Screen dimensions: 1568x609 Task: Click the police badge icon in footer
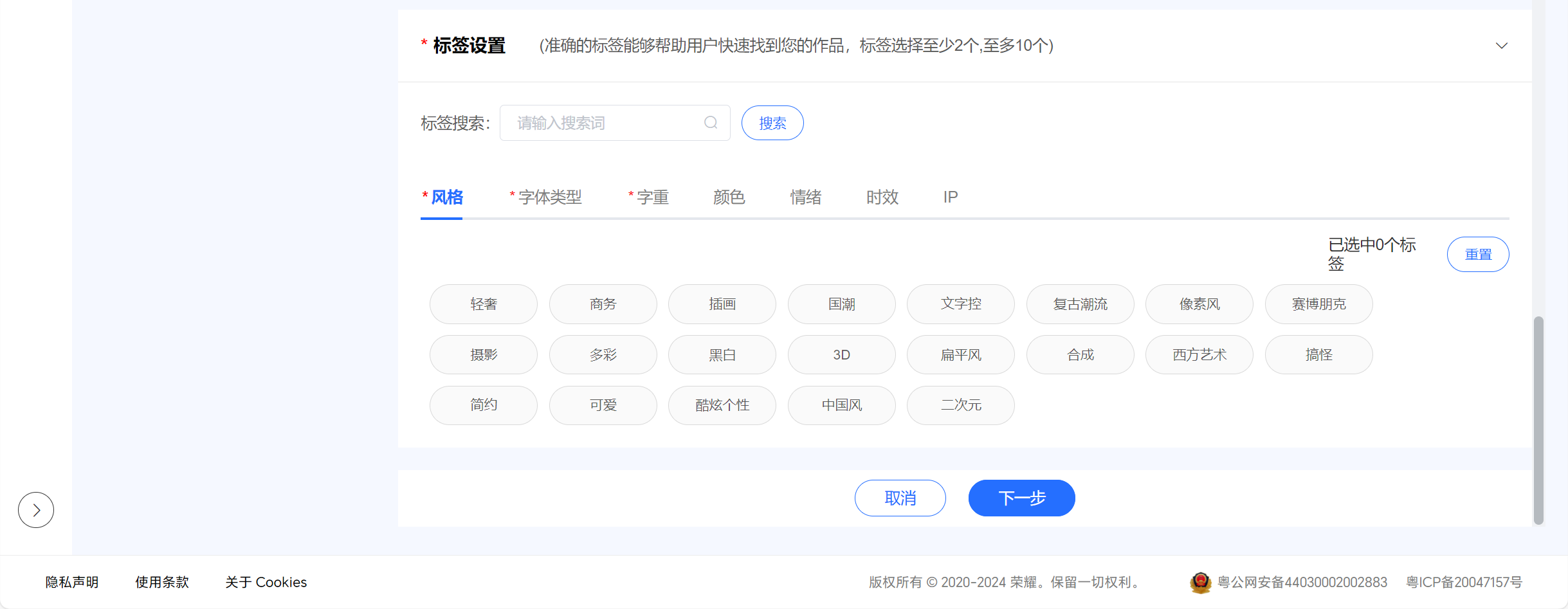tap(1200, 583)
